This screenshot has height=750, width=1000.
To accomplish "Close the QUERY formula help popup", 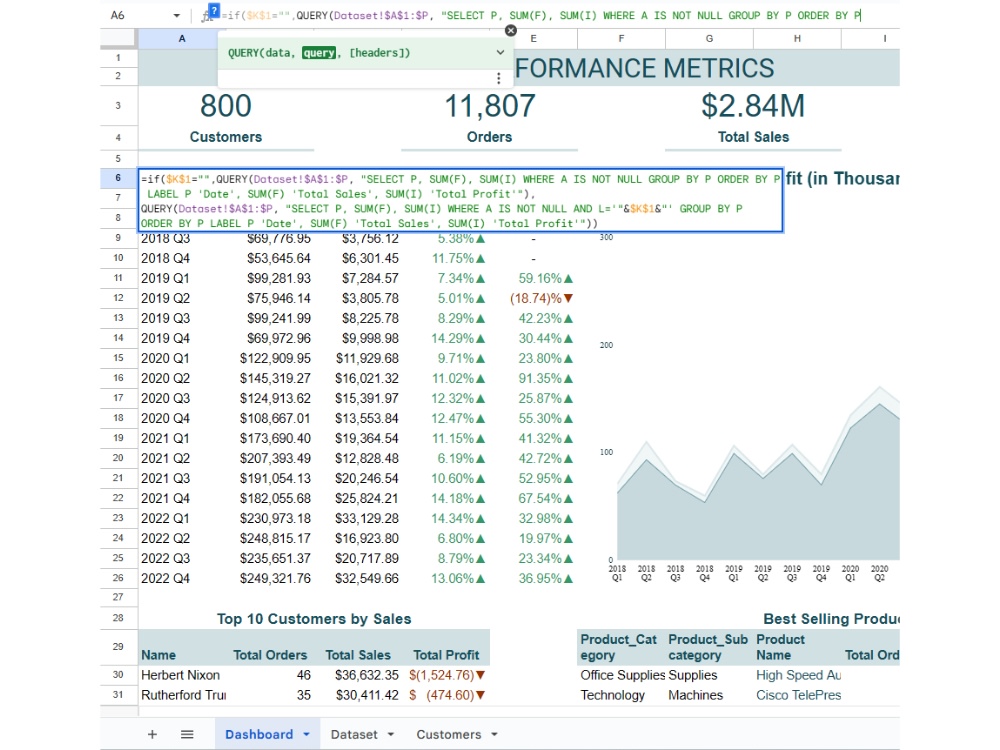I will tap(510, 30).
